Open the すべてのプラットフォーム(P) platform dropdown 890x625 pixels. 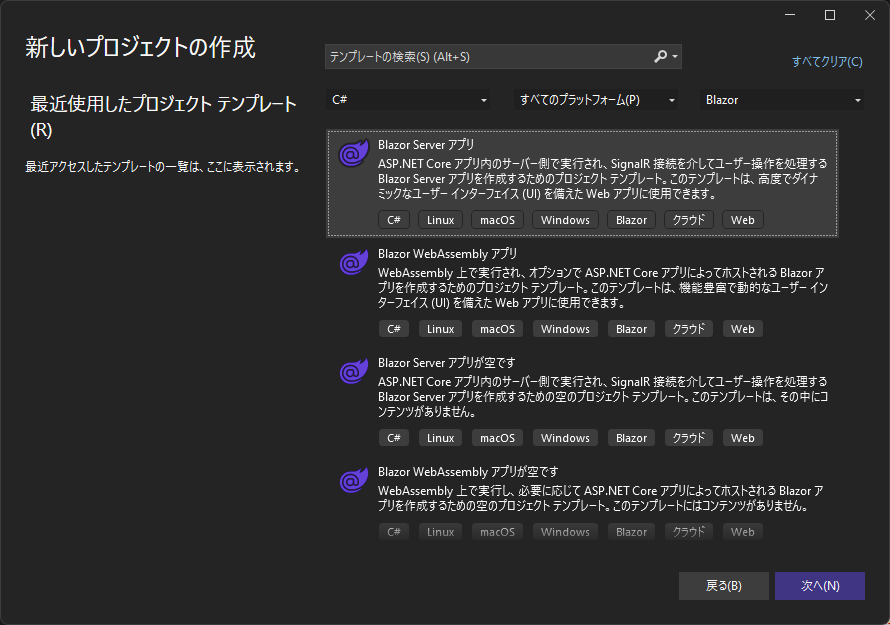(x=596, y=100)
